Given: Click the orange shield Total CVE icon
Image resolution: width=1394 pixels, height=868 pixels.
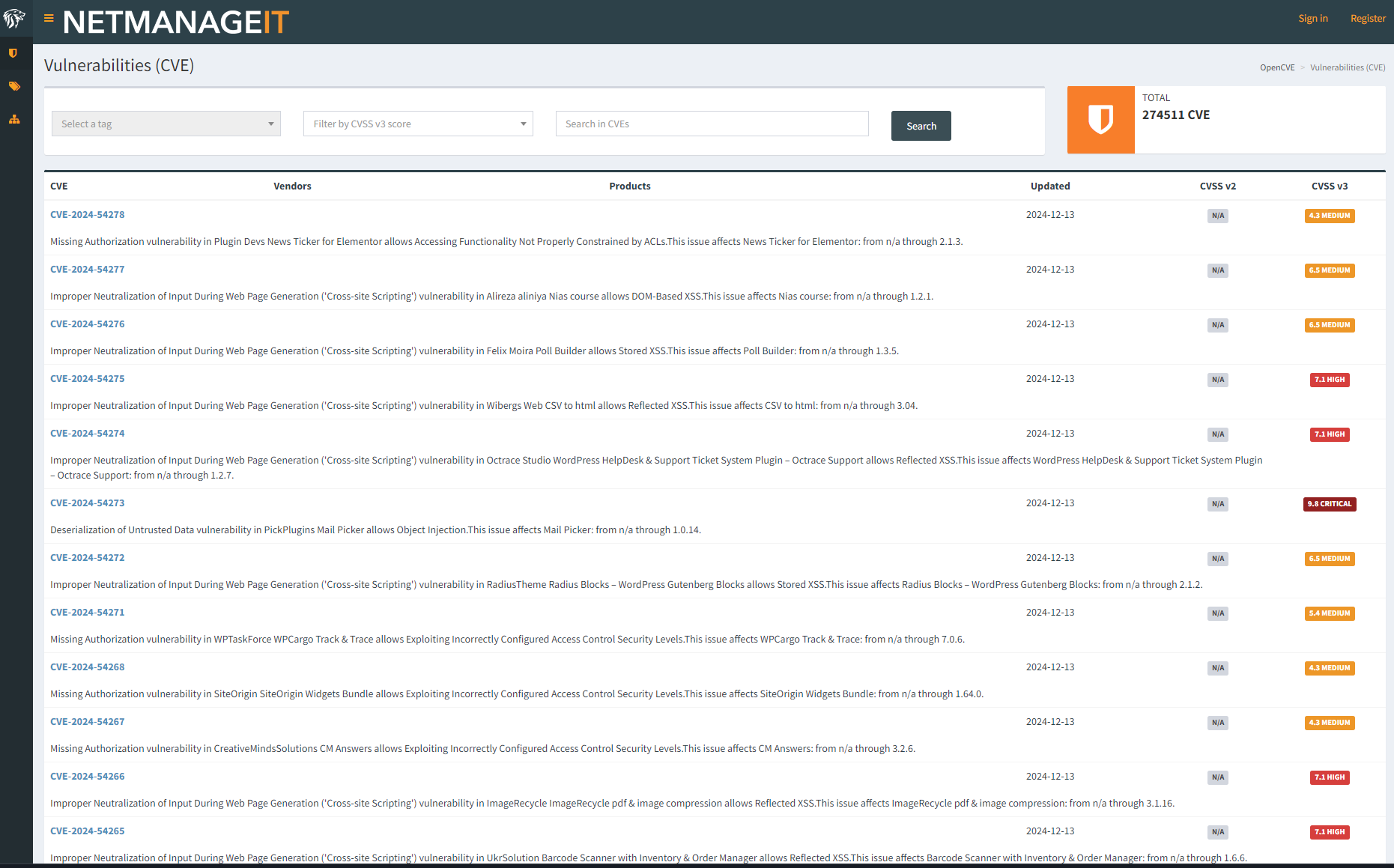Looking at the screenshot, I should coord(1100,120).
